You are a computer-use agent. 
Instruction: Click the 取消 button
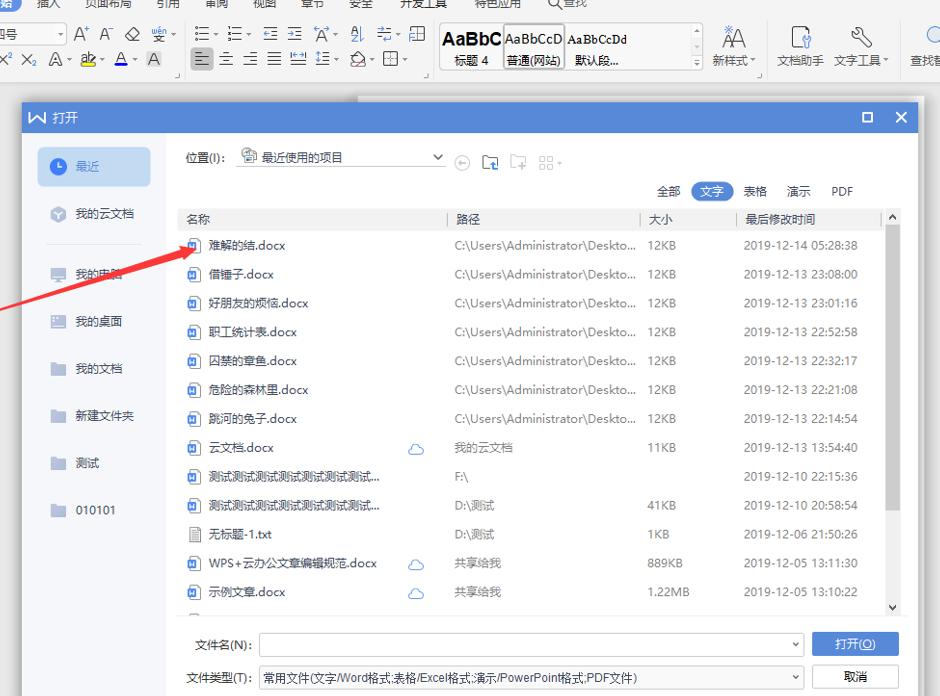coord(855,677)
